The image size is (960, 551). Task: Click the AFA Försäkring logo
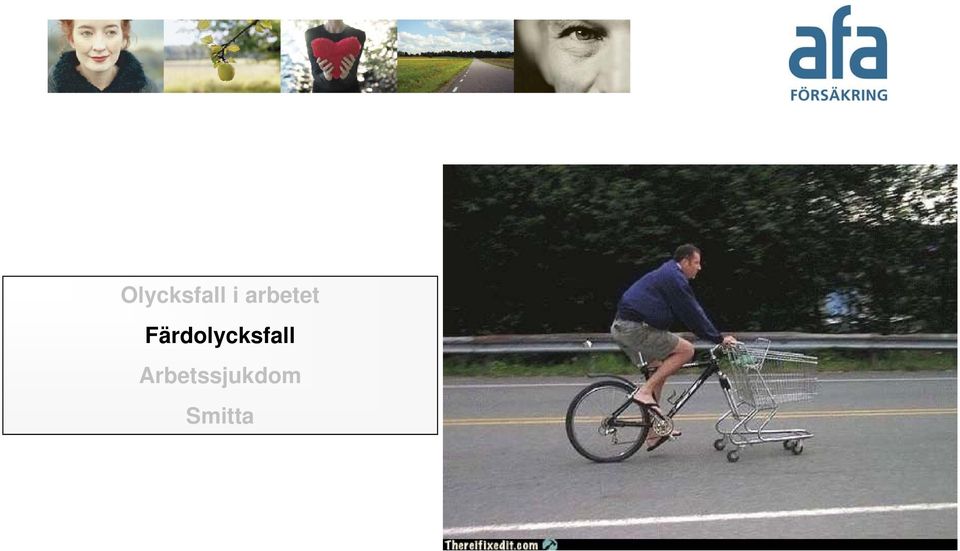click(838, 53)
